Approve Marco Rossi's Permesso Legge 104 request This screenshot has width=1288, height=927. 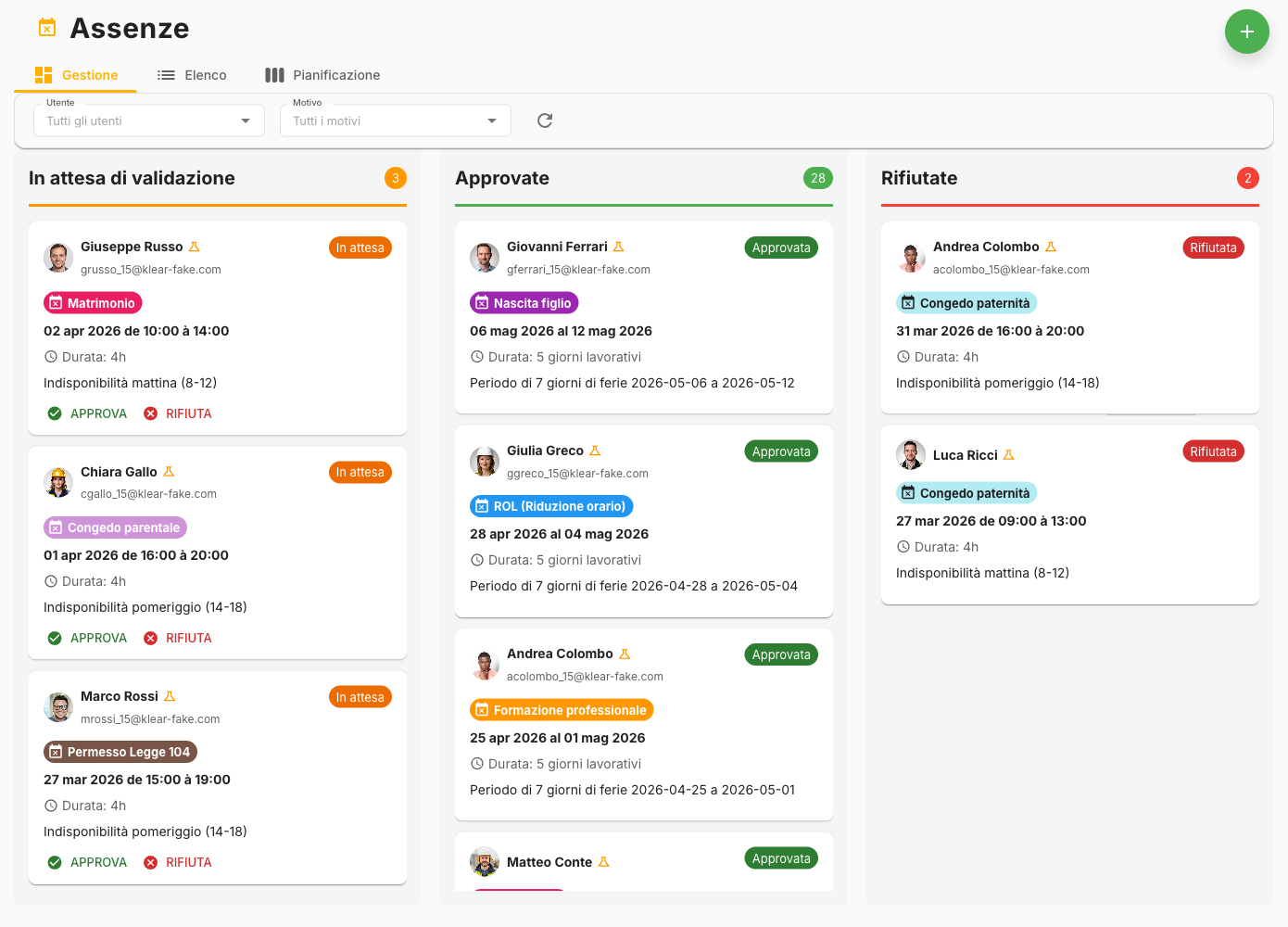88,862
